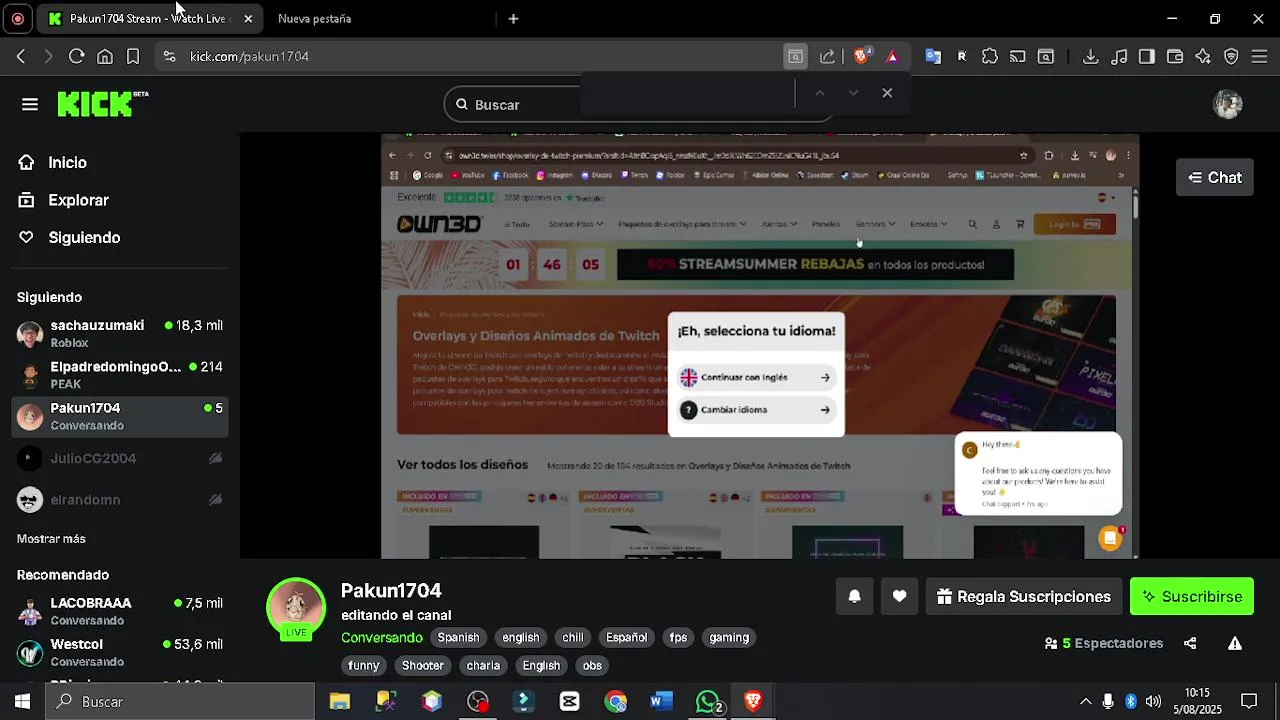The width and height of the screenshot is (1280, 720).
Task: Expand the Chat panel
Action: coord(1215,177)
